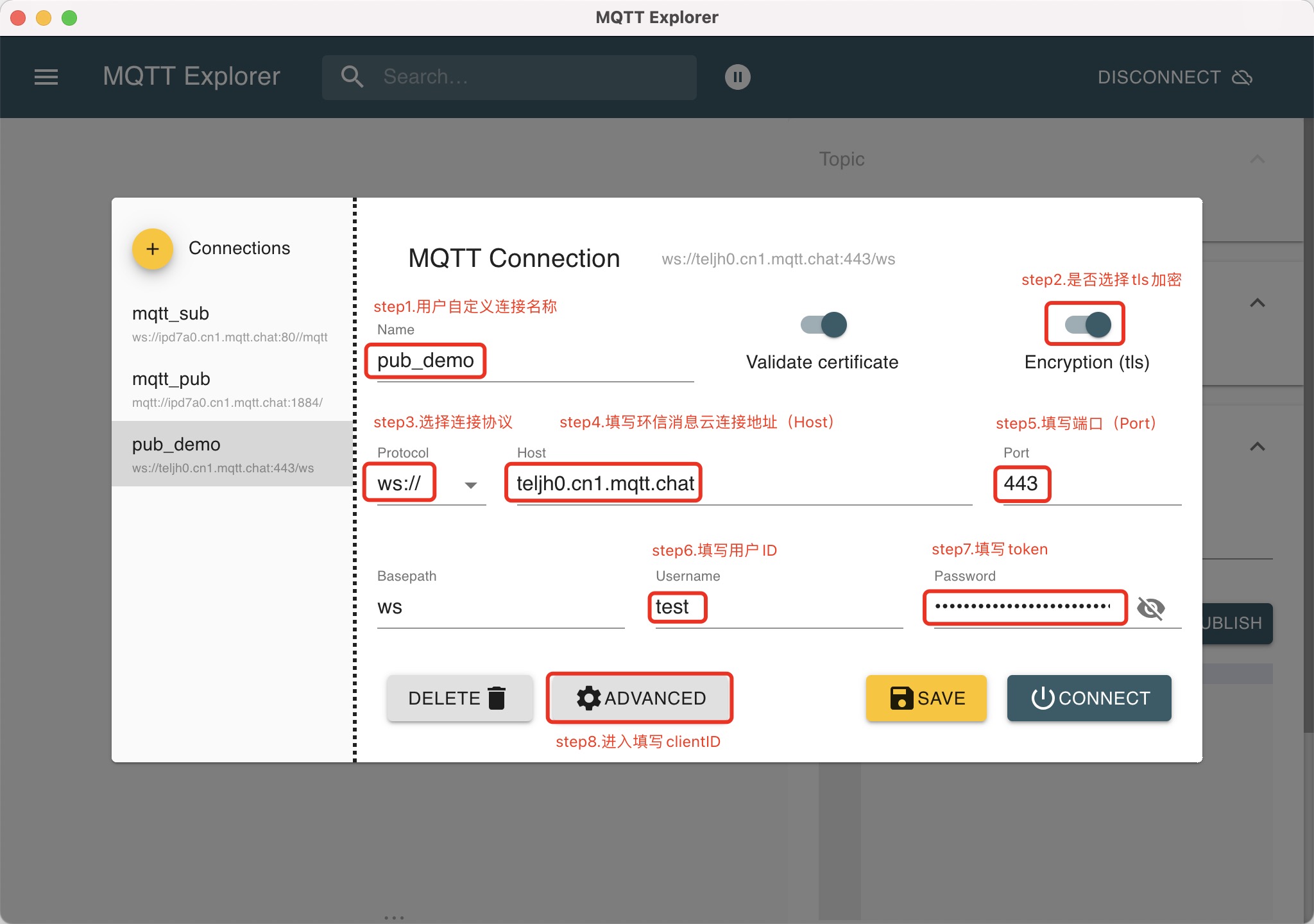Click the Connect button with power icon
Screen dimensions: 1314x924
pyautogui.click(x=1089, y=697)
